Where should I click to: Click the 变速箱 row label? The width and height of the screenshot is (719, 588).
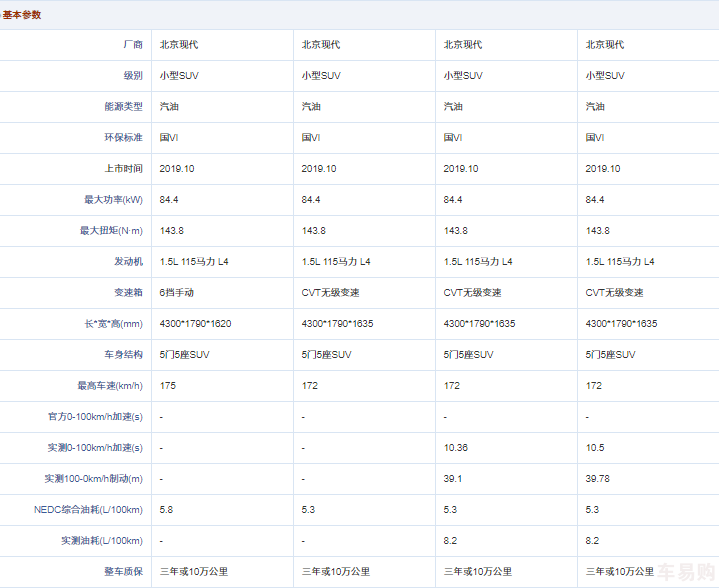[x=128, y=293]
